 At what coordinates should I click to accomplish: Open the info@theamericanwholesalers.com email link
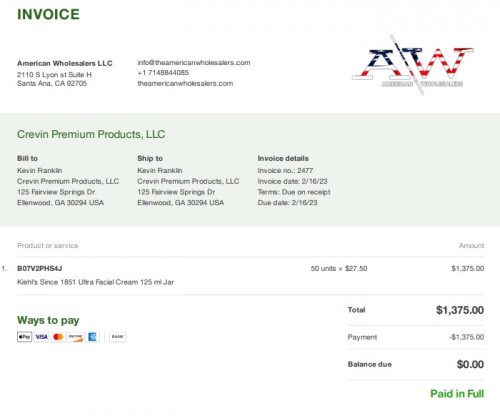[x=194, y=63]
